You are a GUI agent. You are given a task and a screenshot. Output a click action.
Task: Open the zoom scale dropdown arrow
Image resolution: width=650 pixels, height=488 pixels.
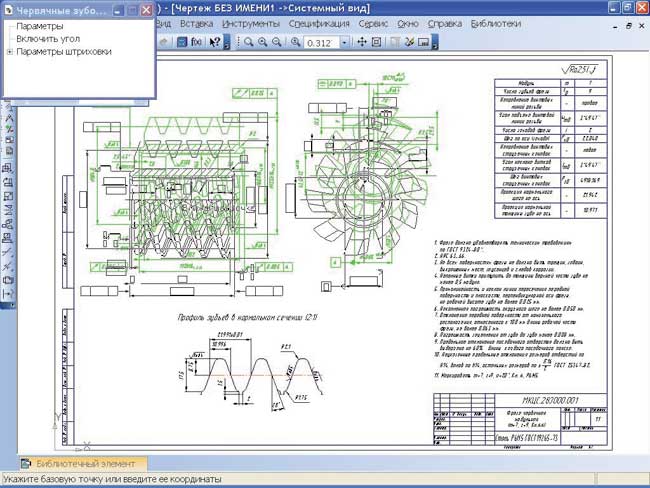344,43
